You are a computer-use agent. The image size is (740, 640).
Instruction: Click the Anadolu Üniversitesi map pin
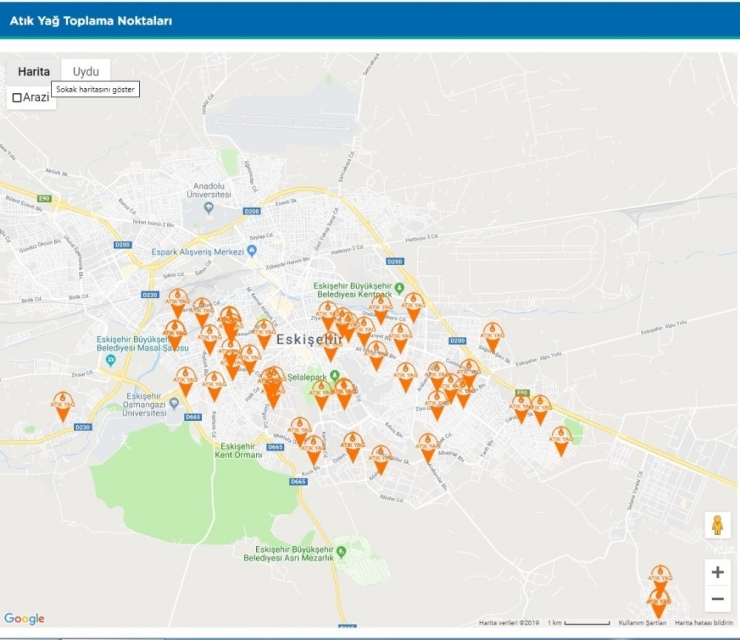click(208, 208)
